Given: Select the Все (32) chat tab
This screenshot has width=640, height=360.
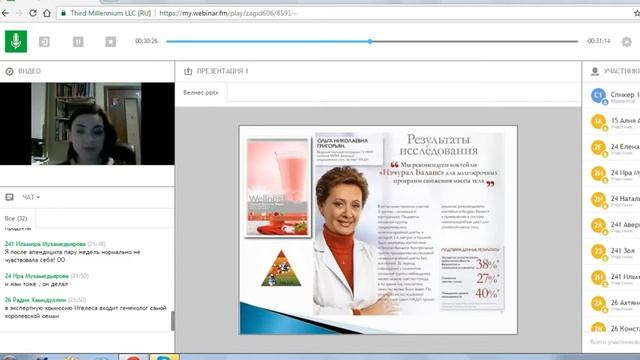Looking at the screenshot, I should coord(16,218).
